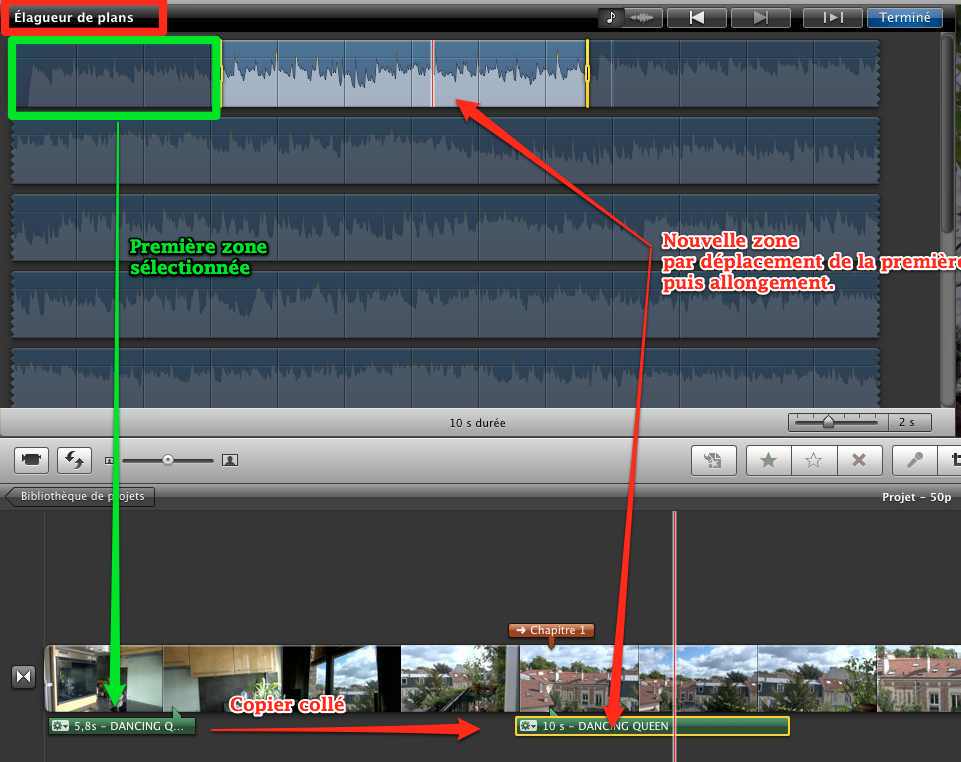Switch to the music note view toggle
Image resolution: width=961 pixels, height=762 pixels.
pos(609,17)
